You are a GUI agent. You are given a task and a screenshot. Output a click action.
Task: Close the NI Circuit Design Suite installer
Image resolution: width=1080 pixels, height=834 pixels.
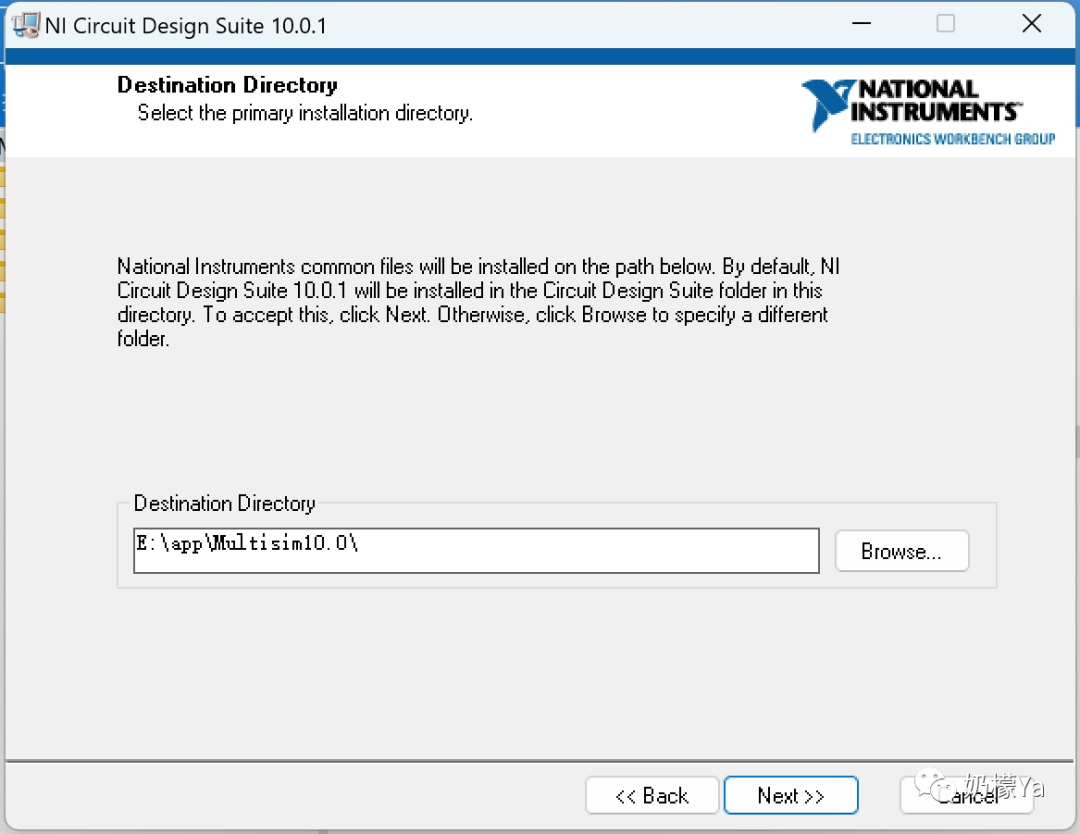click(x=1031, y=24)
